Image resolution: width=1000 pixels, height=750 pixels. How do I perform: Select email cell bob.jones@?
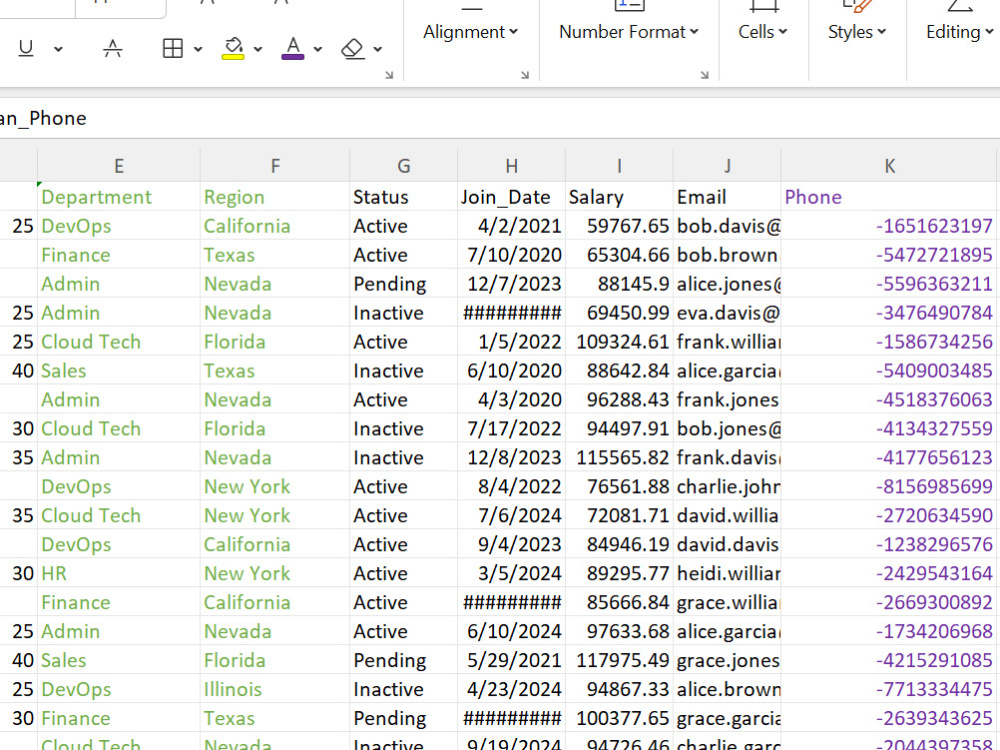[x=727, y=429]
